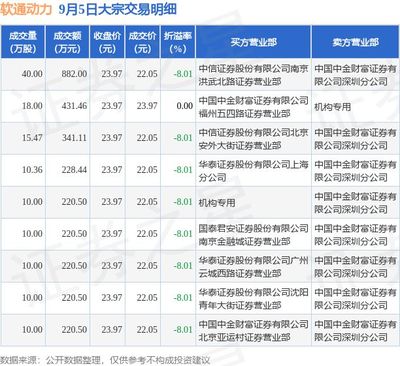Screen dimensions: 400x366
Task: Select the 折溢率(%) column header
Action: (178, 42)
